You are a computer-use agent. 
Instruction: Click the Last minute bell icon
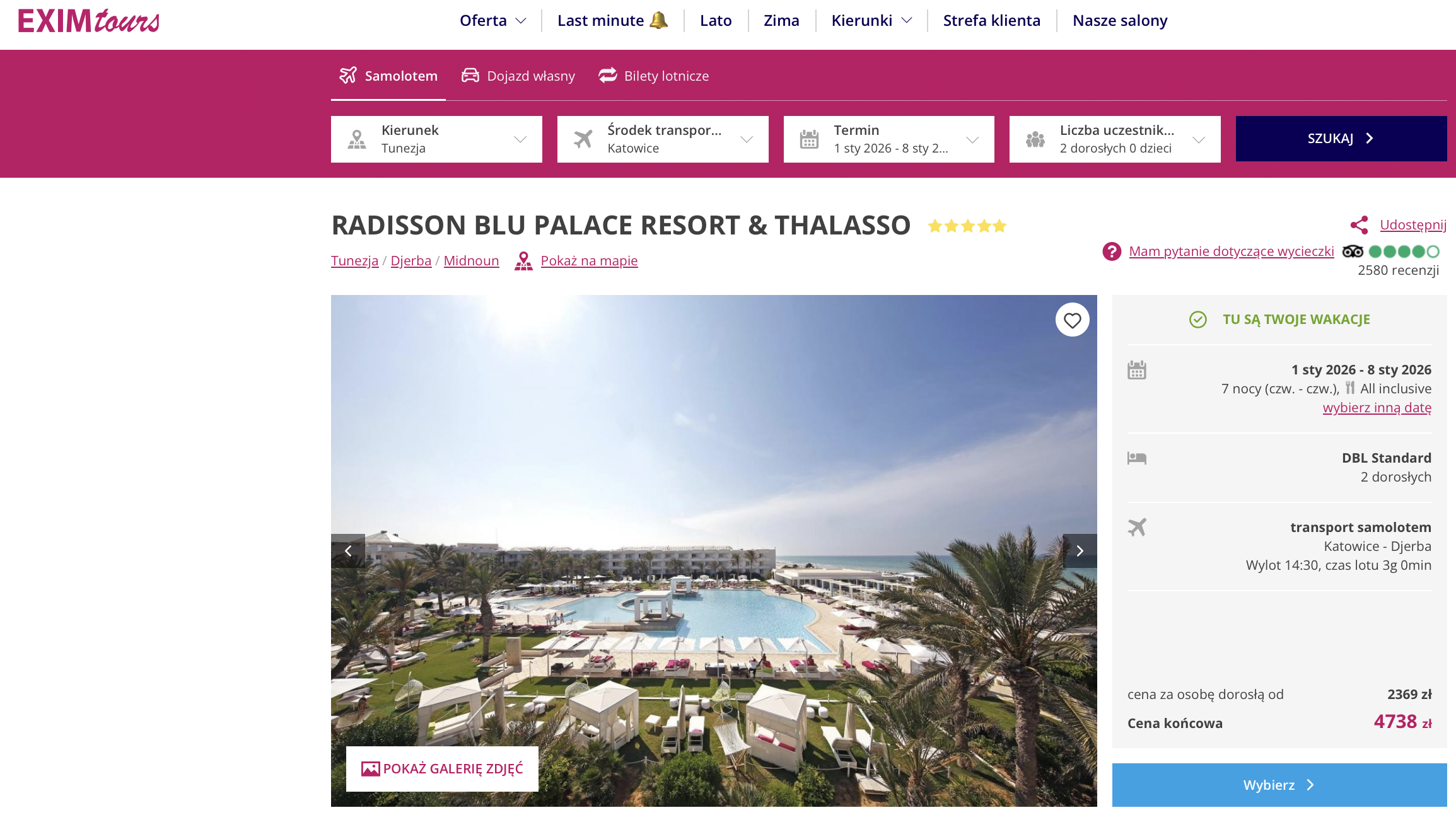[x=658, y=20]
